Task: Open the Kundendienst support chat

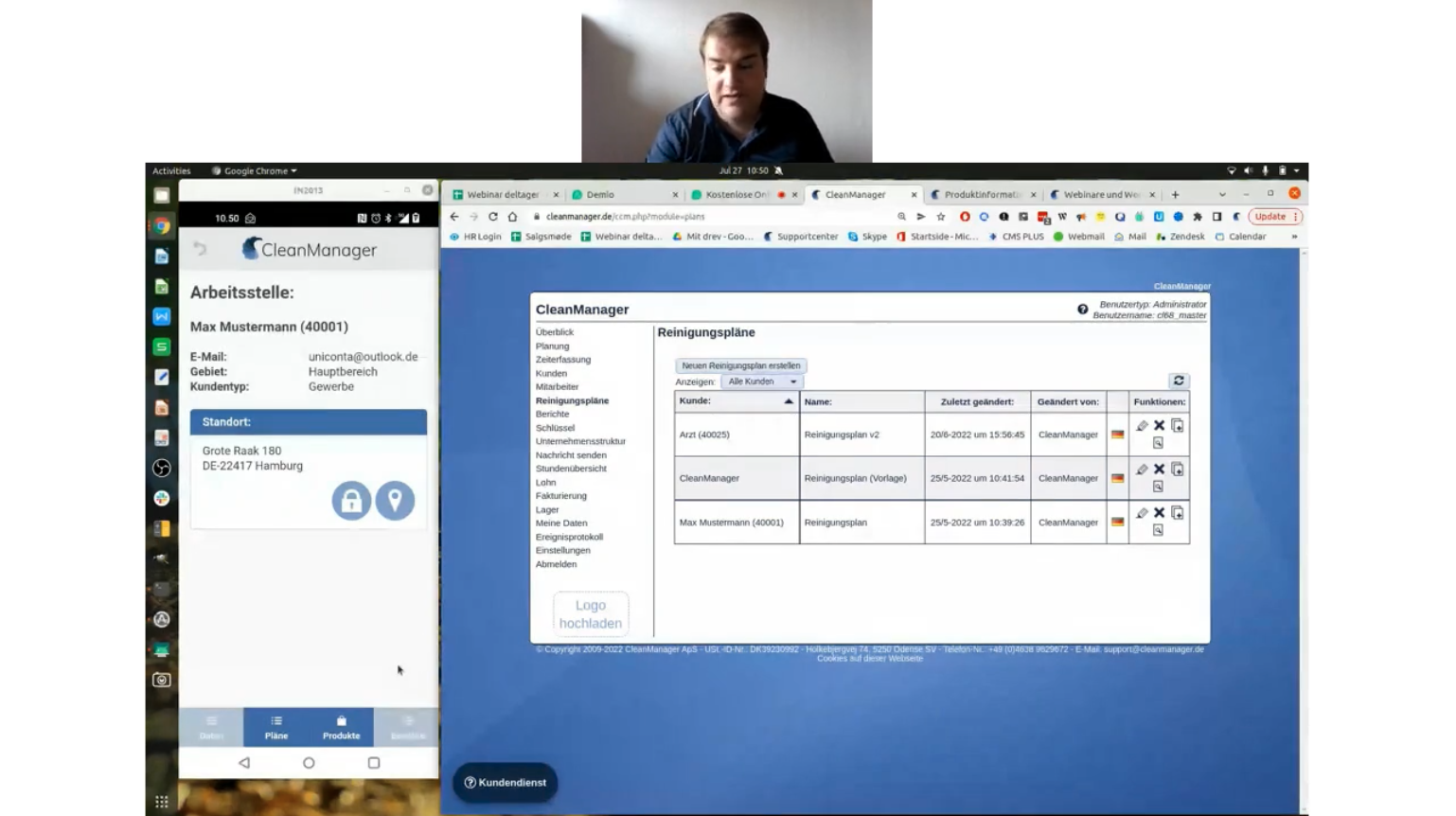Action: click(506, 783)
